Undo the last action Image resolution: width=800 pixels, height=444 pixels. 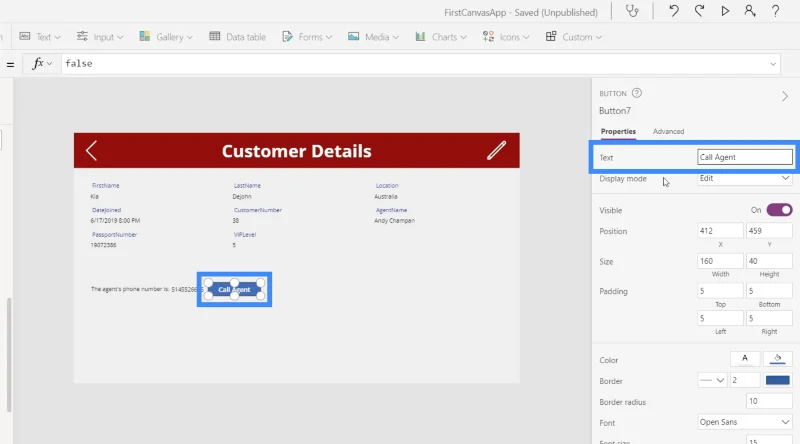(x=673, y=11)
